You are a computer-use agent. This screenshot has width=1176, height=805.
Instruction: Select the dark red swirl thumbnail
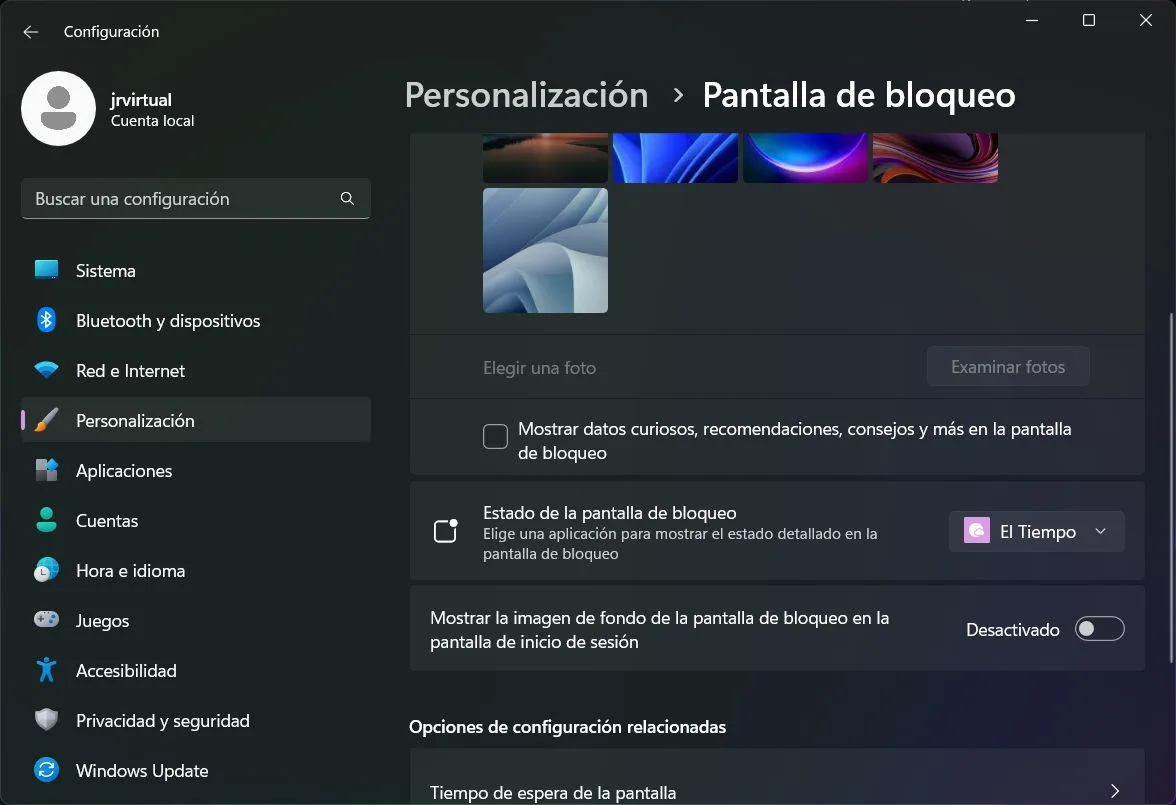point(935,158)
